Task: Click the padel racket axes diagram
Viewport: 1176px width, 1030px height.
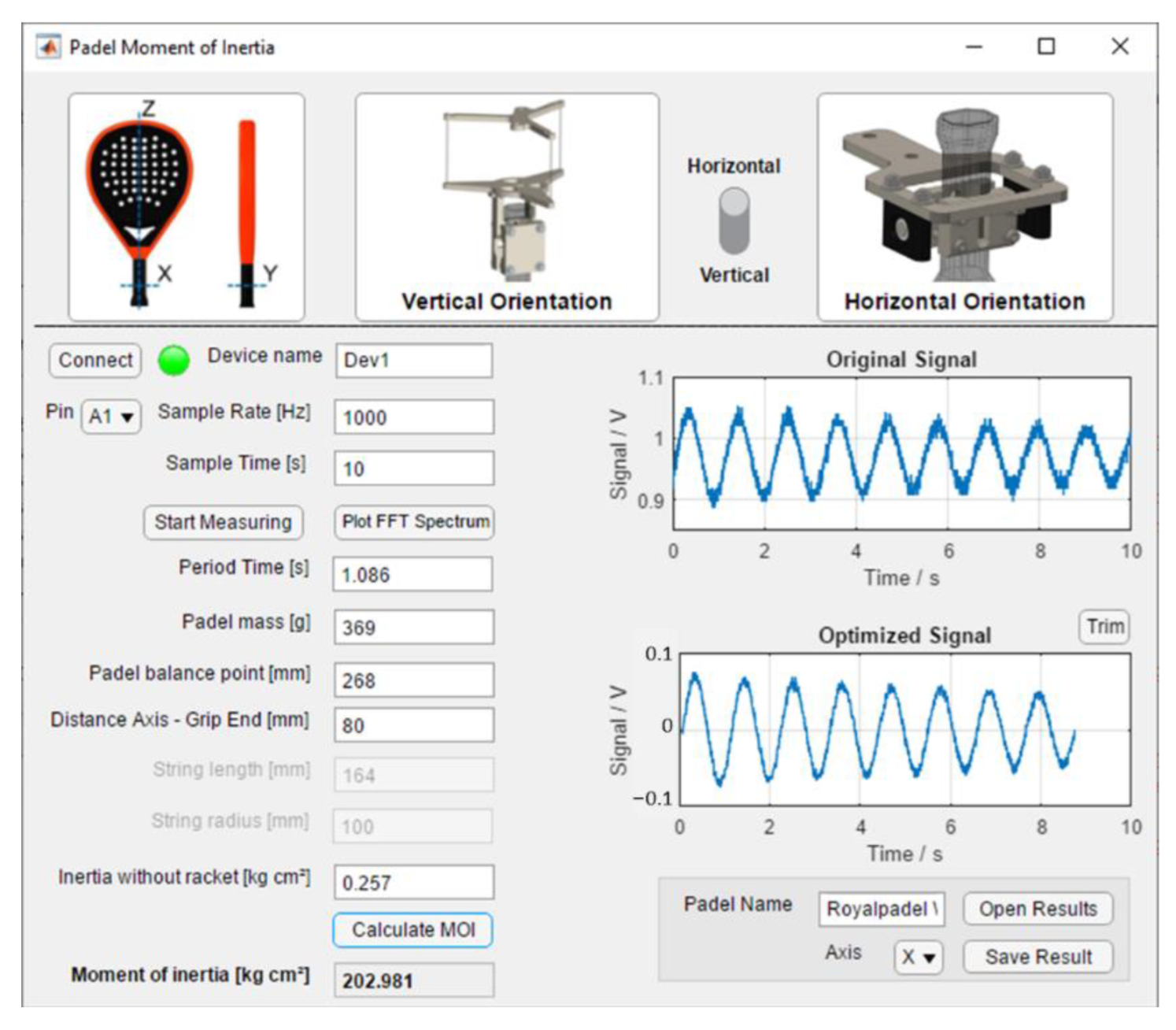Action: [186, 207]
